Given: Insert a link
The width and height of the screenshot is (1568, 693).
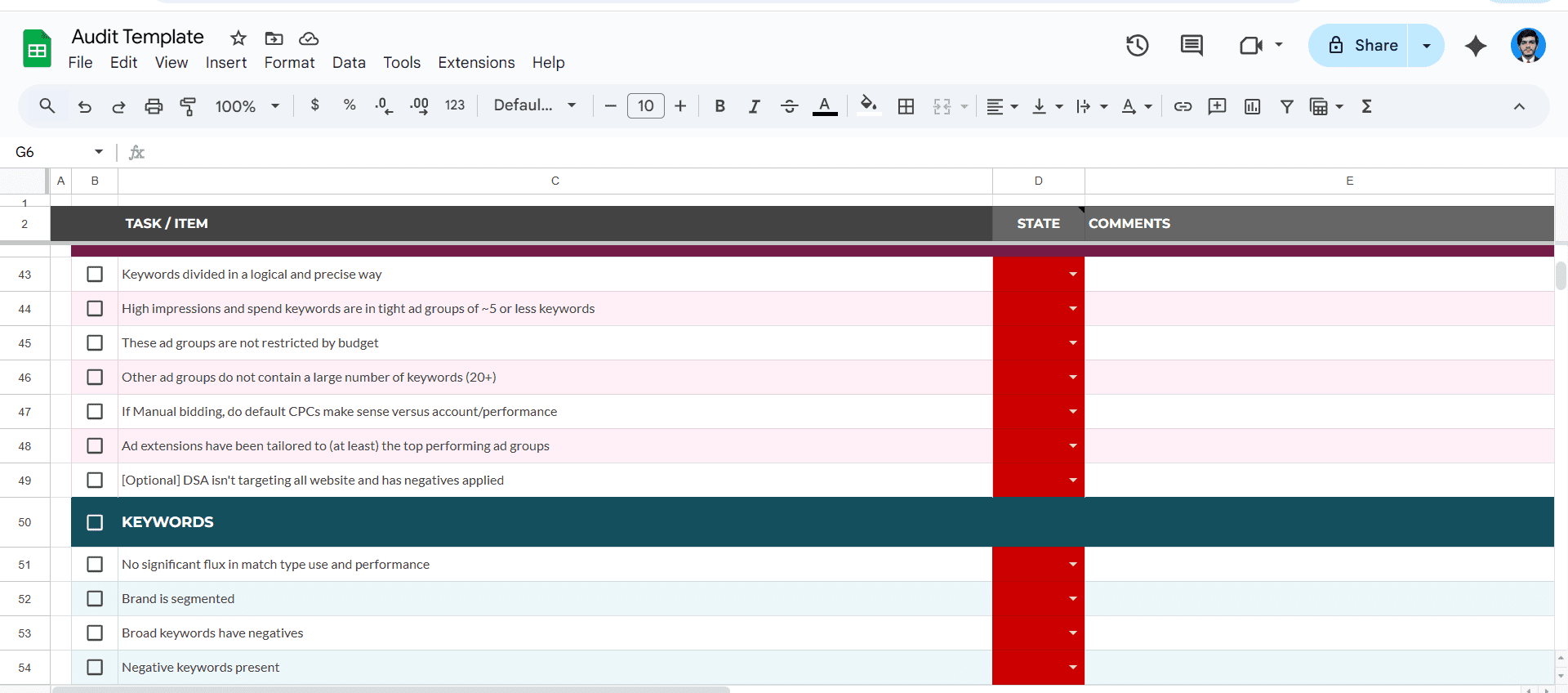Looking at the screenshot, I should (1183, 106).
